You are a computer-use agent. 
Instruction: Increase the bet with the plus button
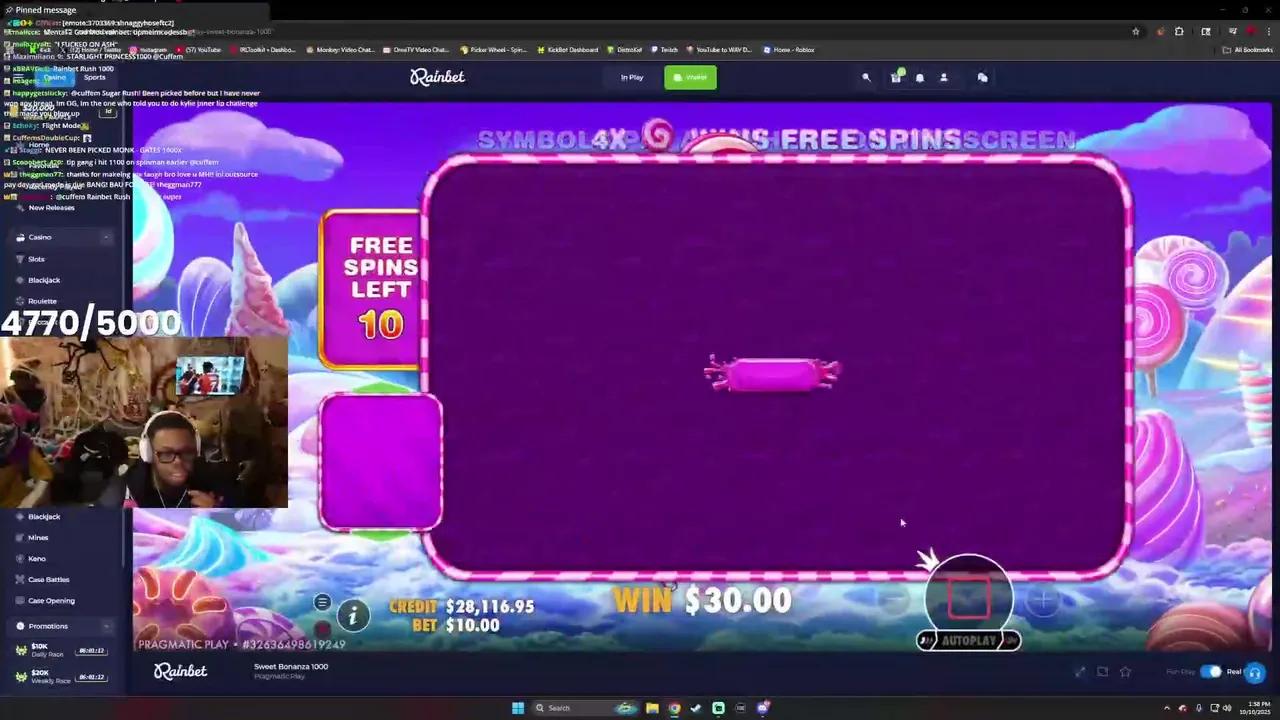(x=1043, y=600)
